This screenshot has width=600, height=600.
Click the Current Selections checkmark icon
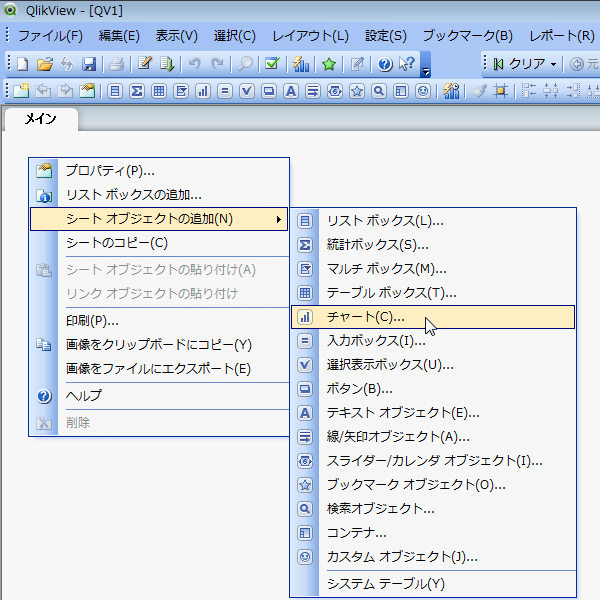click(272, 64)
